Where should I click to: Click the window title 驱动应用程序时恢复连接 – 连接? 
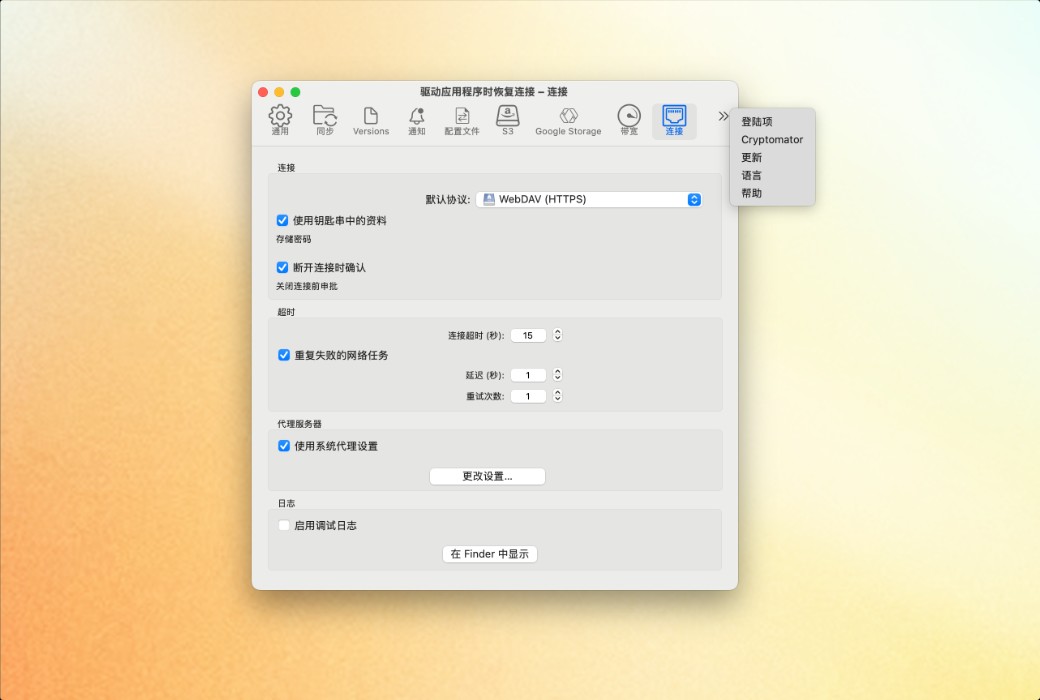coord(494,92)
